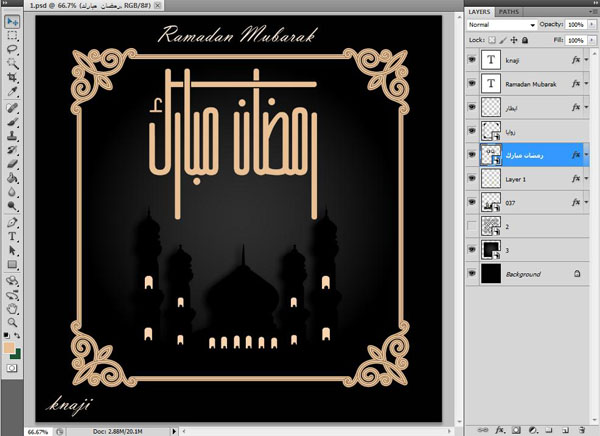Image resolution: width=600 pixels, height=436 pixels.
Task: Hide the knaji text layer
Action: (471, 60)
